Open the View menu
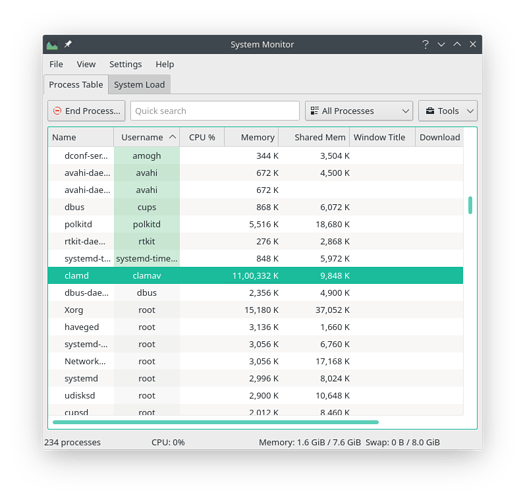The height and width of the screenshot is (500, 525). (86, 64)
